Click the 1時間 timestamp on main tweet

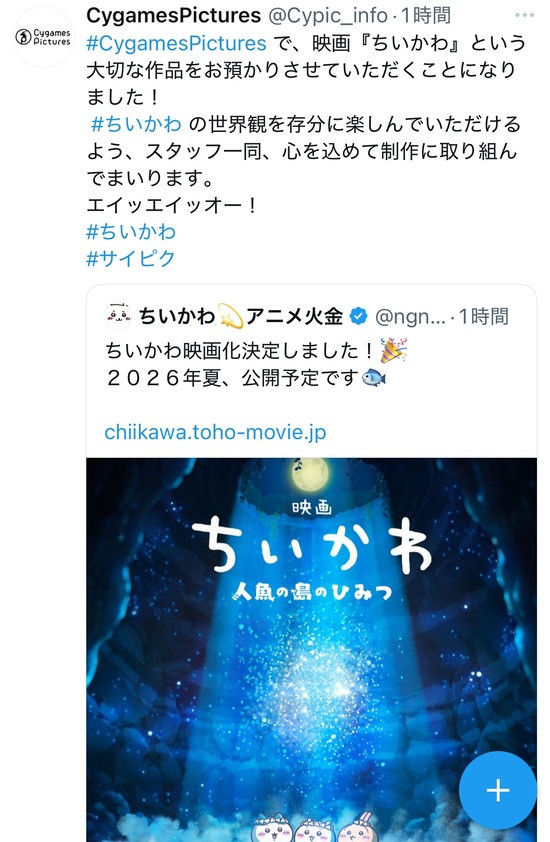(x=426, y=16)
